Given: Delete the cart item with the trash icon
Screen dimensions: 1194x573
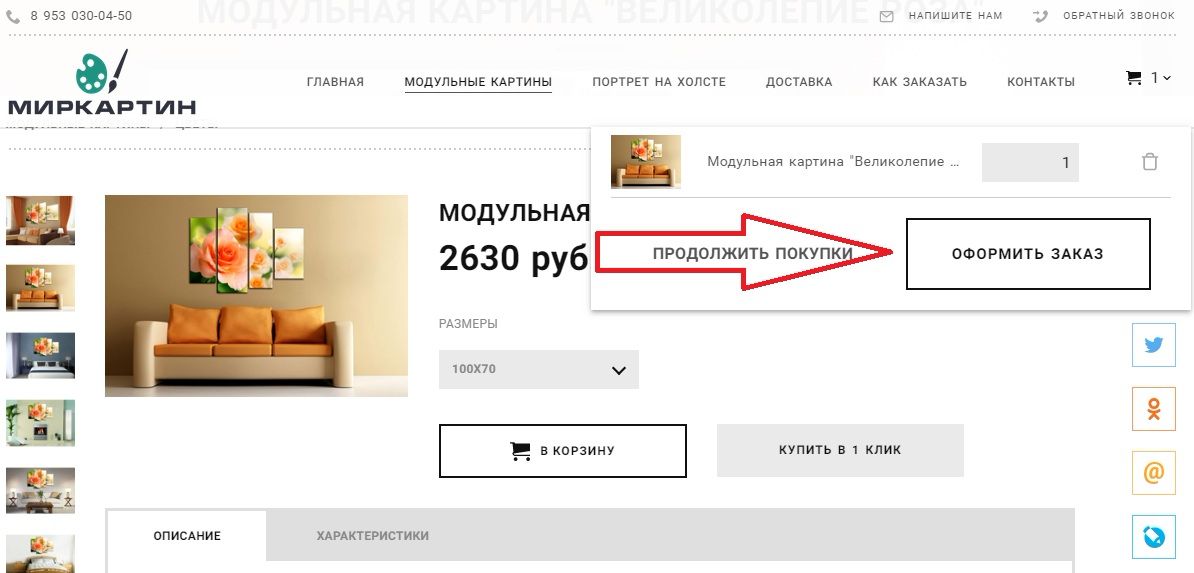Looking at the screenshot, I should [x=1150, y=162].
